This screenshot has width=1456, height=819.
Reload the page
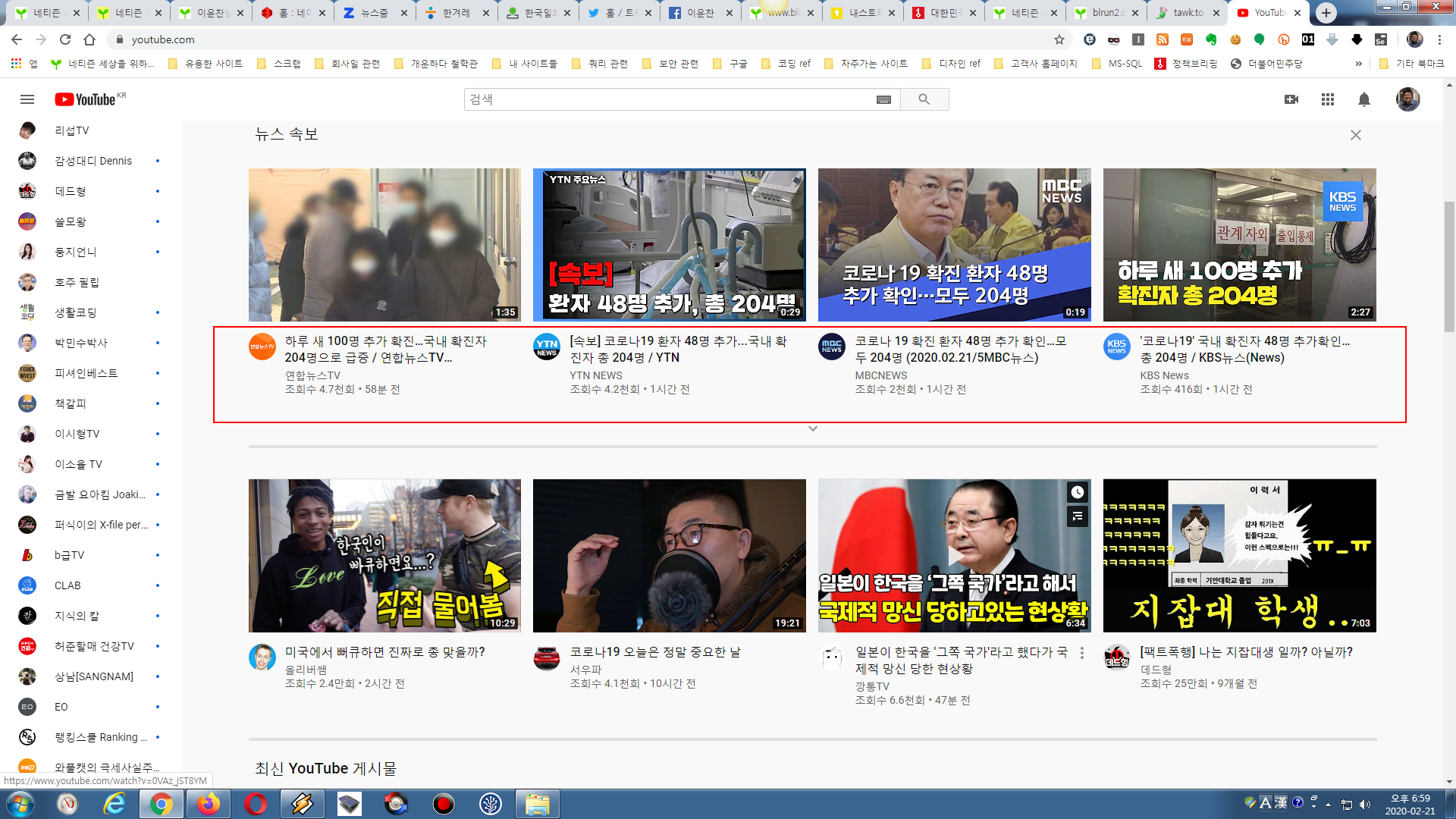click(x=65, y=39)
